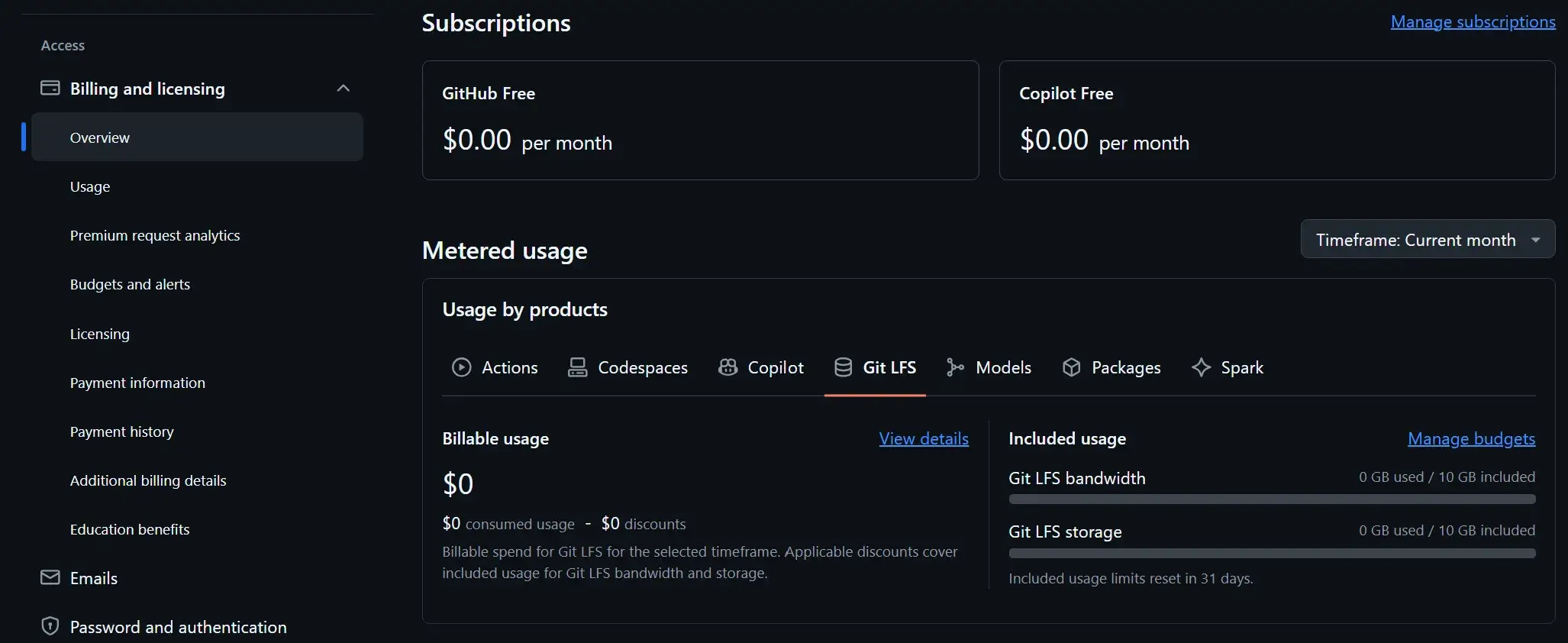
Task: Open the Timeframe: Current month dropdown
Action: [x=1427, y=240]
